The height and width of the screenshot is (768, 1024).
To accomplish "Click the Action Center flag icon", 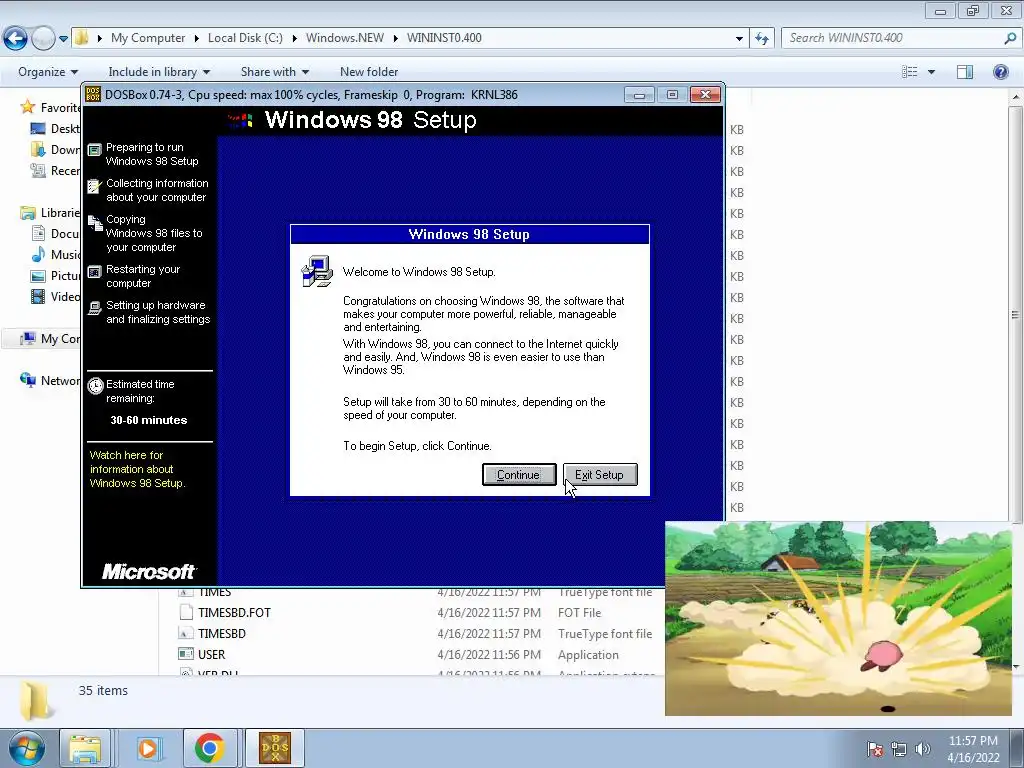I will [875, 749].
